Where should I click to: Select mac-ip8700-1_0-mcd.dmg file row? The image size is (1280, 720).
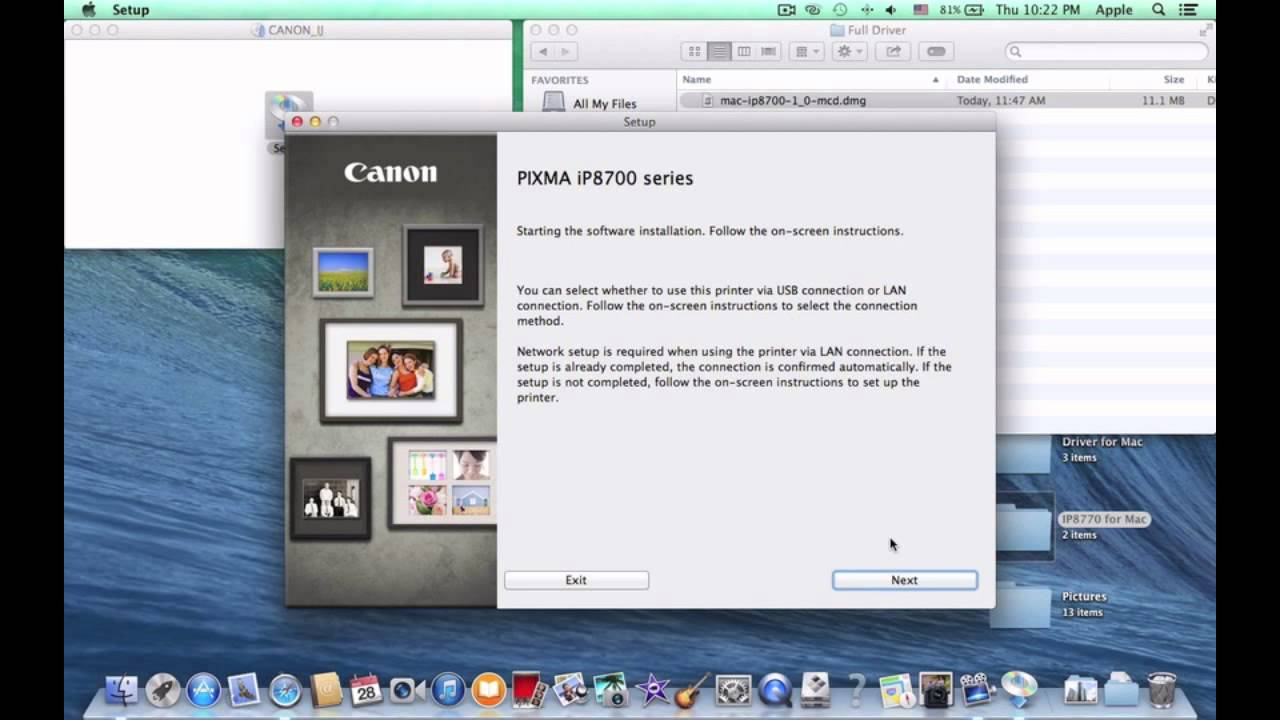[946, 100]
